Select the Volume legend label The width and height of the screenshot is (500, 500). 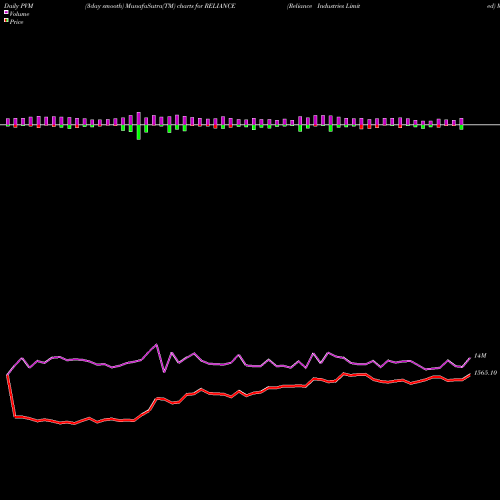point(19,14)
